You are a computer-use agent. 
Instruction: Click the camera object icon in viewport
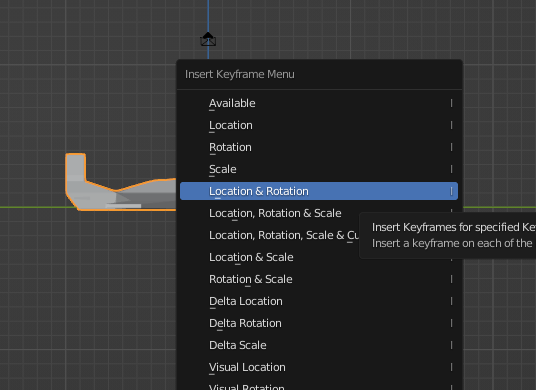pyautogui.click(x=208, y=39)
